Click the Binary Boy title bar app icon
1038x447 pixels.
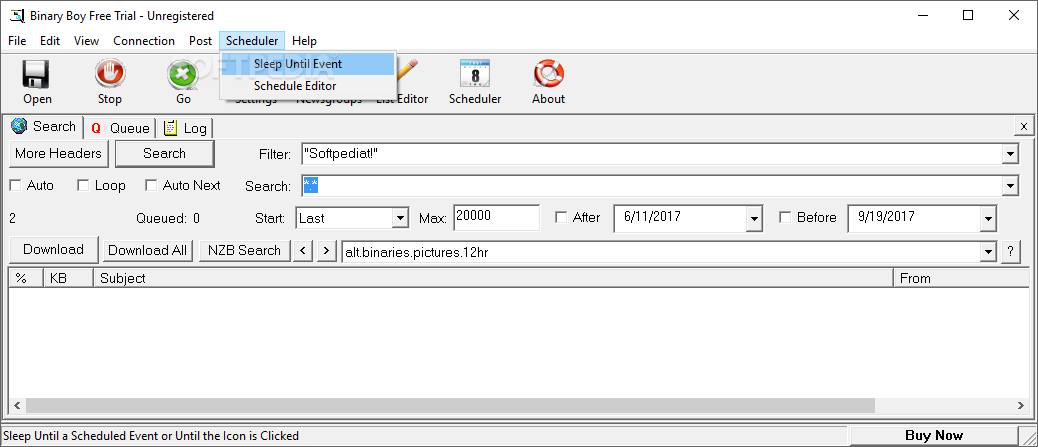point(17,15)
